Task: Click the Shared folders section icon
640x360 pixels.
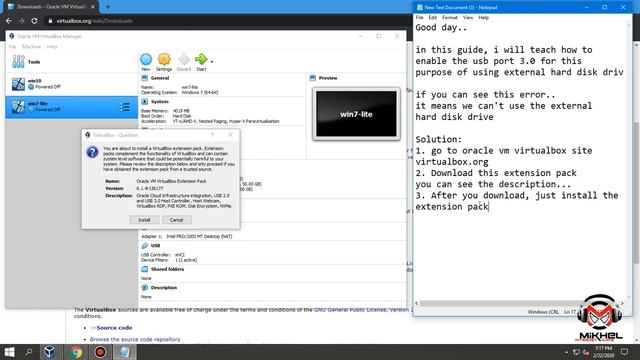Action: tap(144, 269)
